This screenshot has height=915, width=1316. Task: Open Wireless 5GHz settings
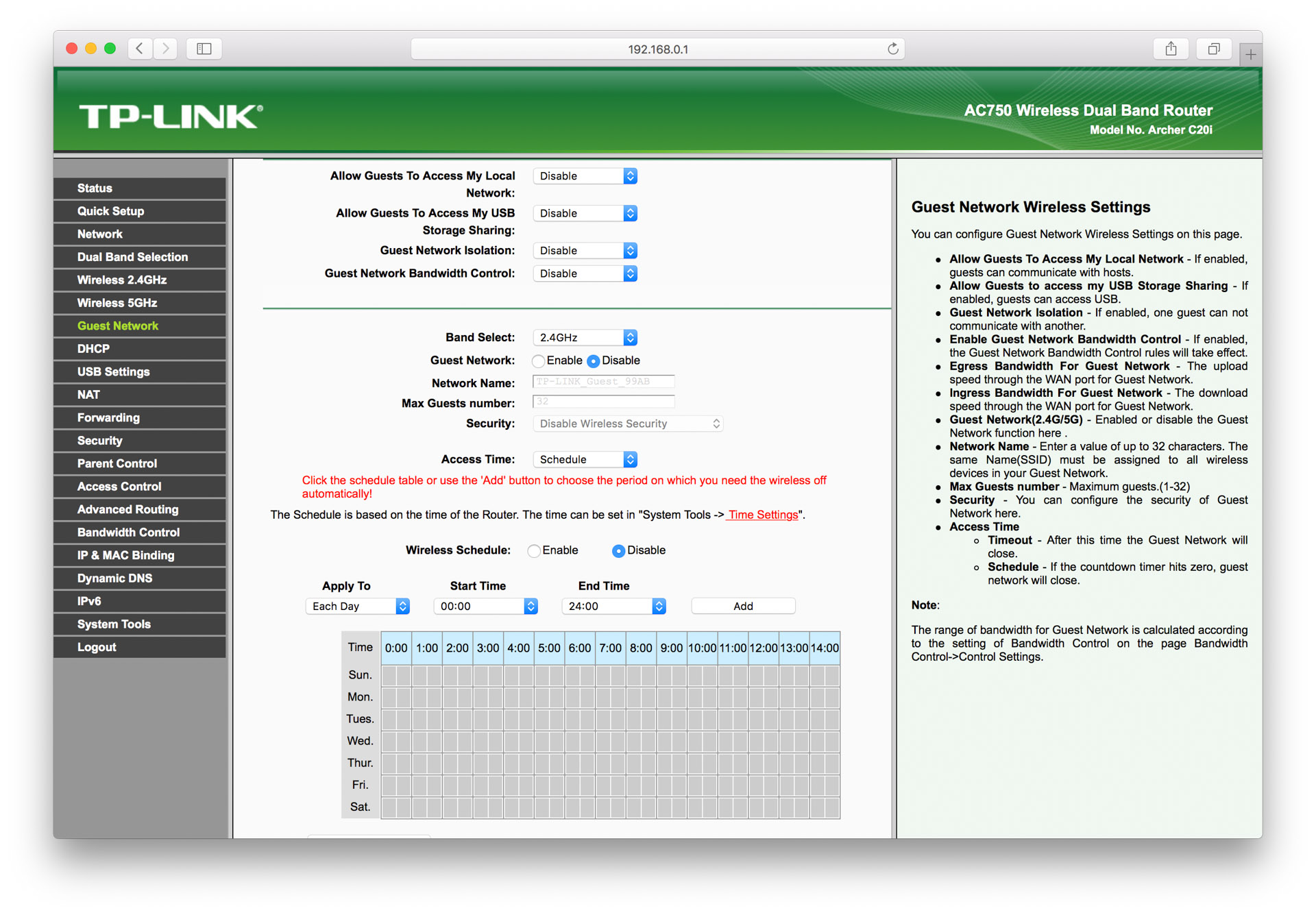pyautogui.click(x=140, y=303)
